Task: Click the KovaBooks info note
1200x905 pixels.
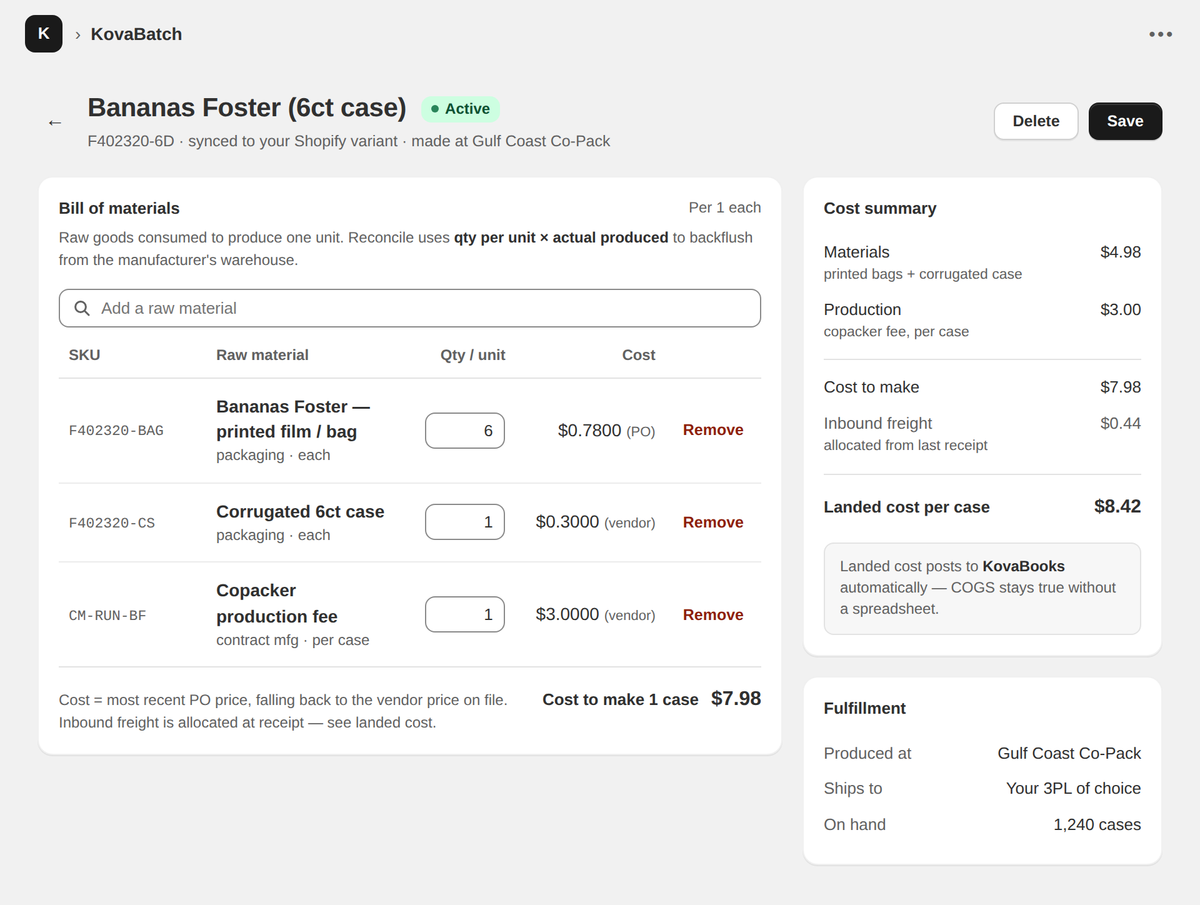Action: 982,588
